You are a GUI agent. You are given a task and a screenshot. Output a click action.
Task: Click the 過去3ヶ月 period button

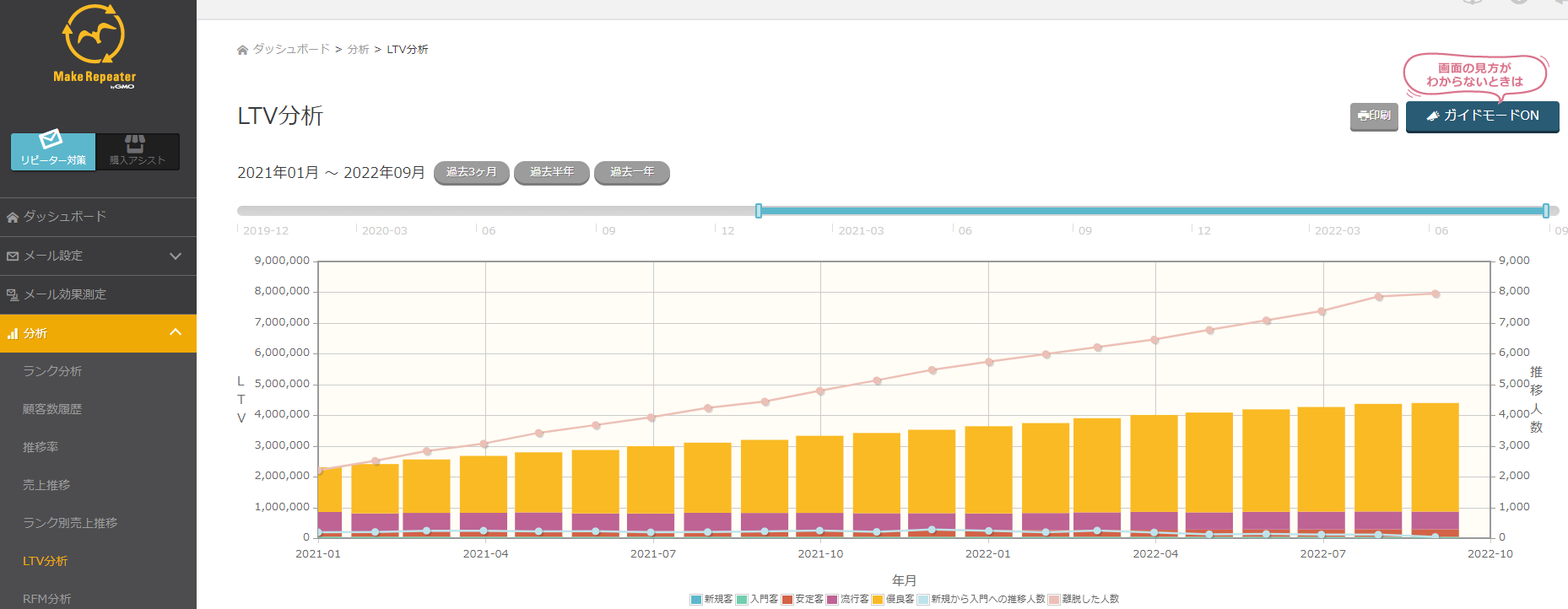tap(471, 172)
